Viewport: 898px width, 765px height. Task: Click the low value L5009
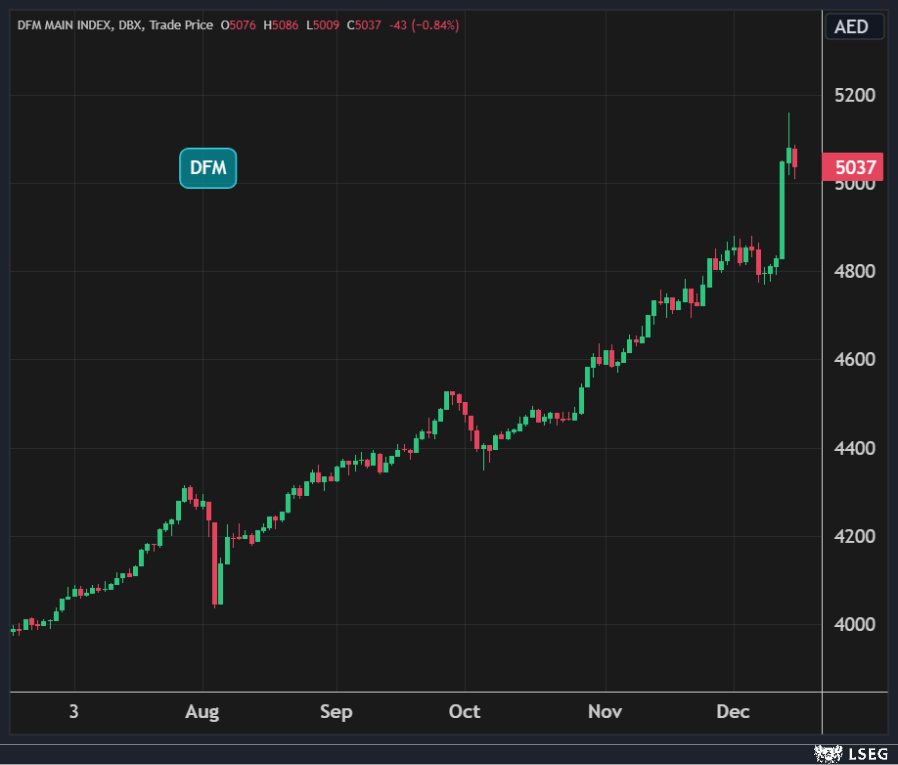pos(323,25)
